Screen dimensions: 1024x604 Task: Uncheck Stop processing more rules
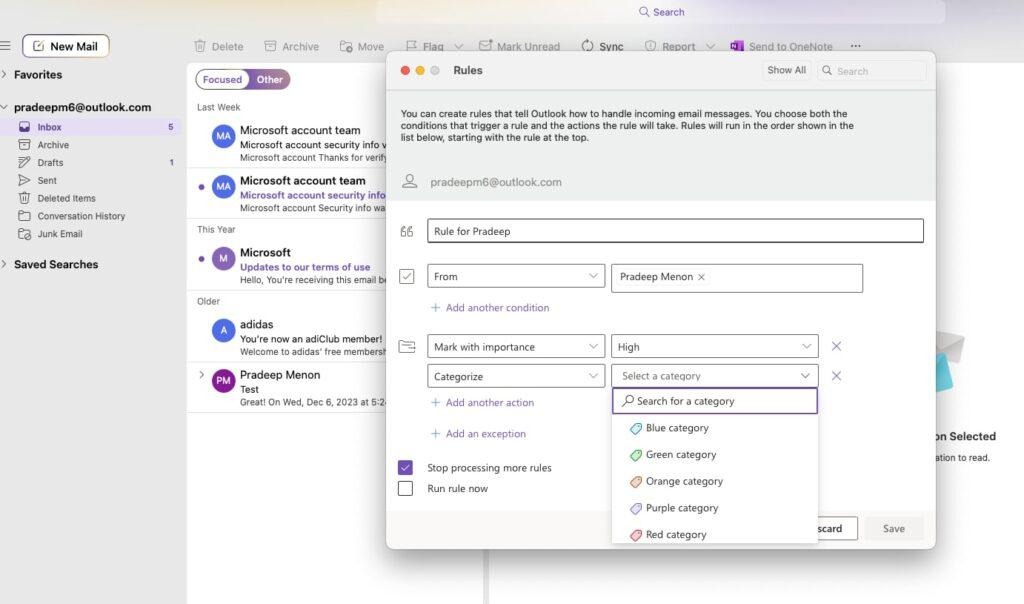[405, 467]
